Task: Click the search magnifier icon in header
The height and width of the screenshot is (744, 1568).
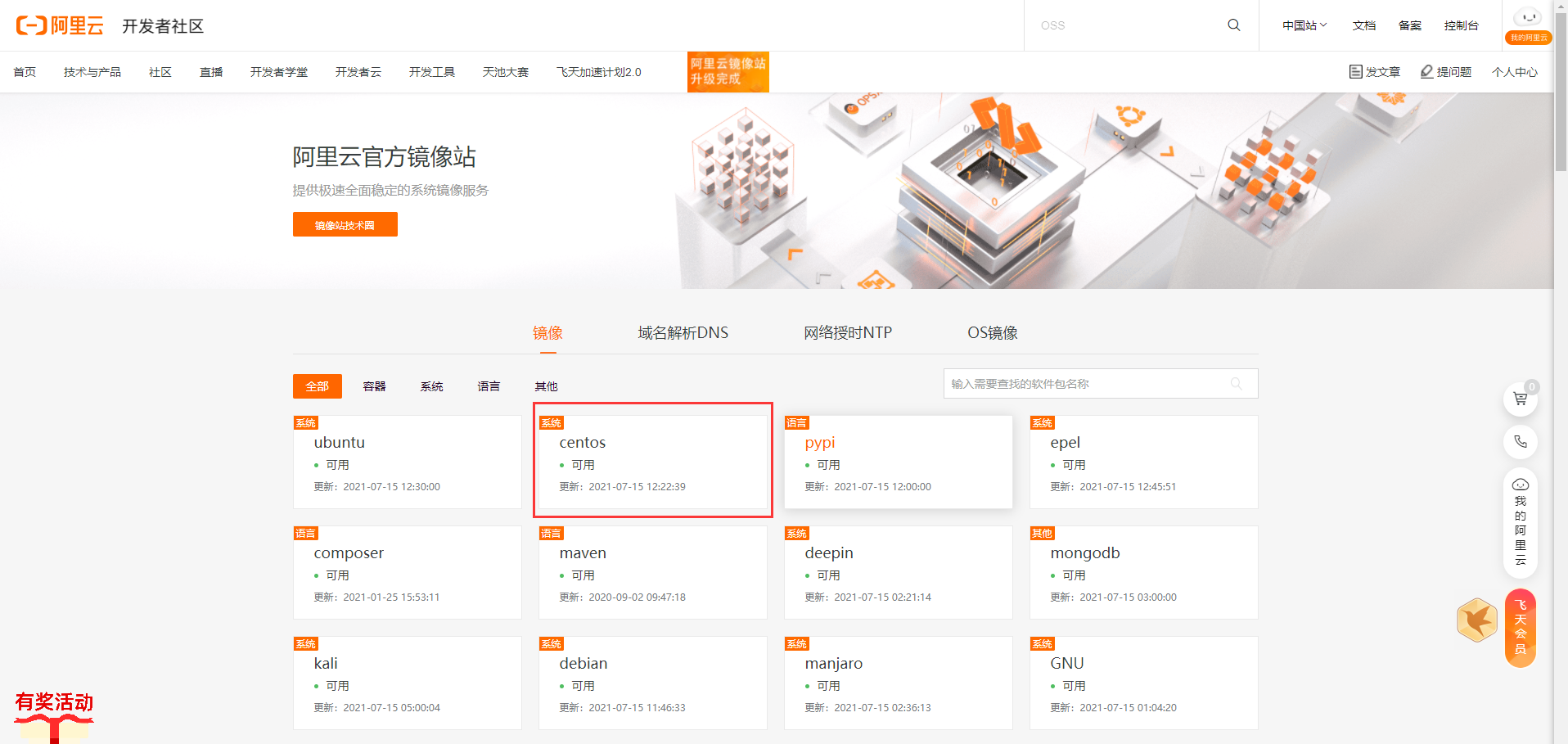Action: pyautogui.click(x=1234, y=25)
